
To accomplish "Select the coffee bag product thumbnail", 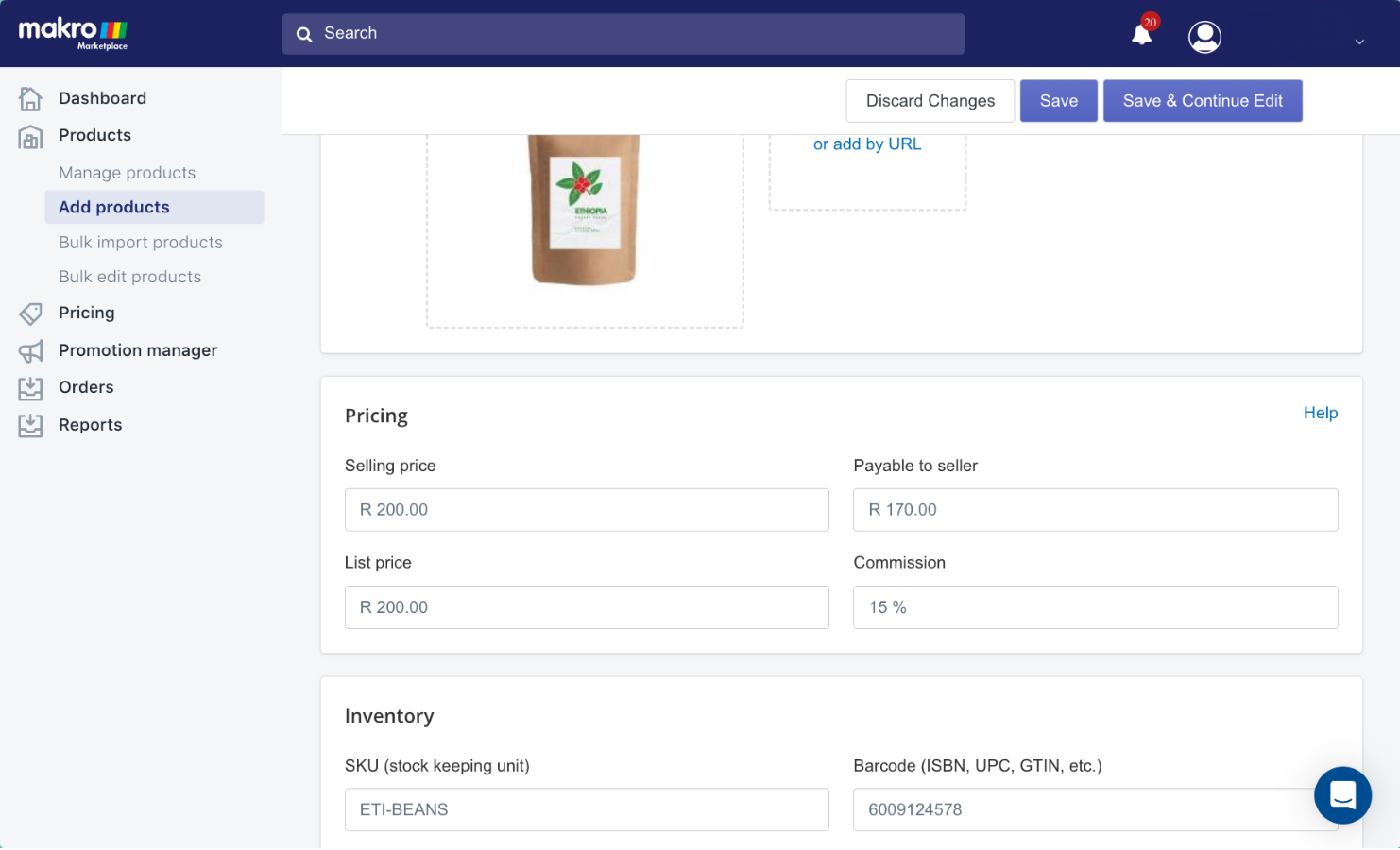I will (585, 210).
